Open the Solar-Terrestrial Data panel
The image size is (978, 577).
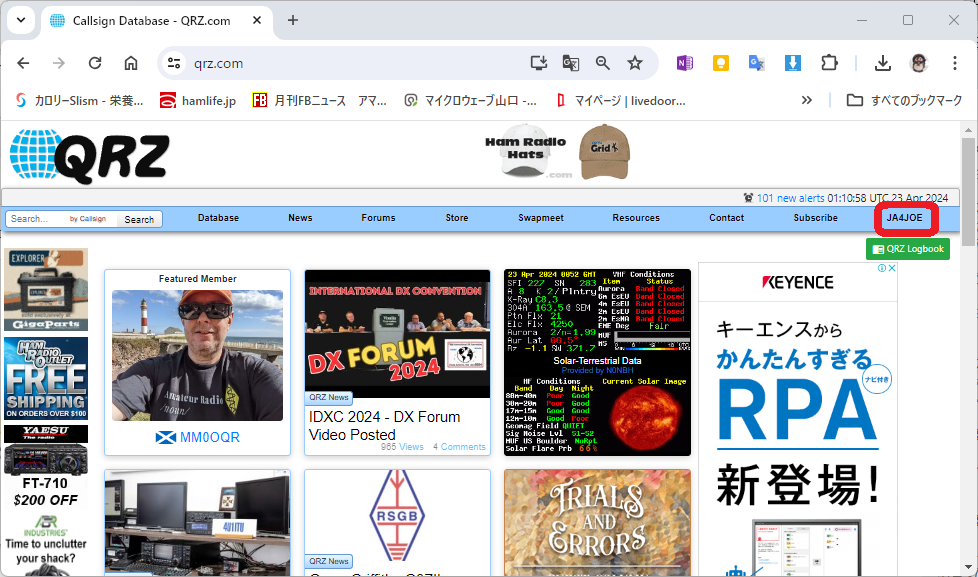point(598,362)
